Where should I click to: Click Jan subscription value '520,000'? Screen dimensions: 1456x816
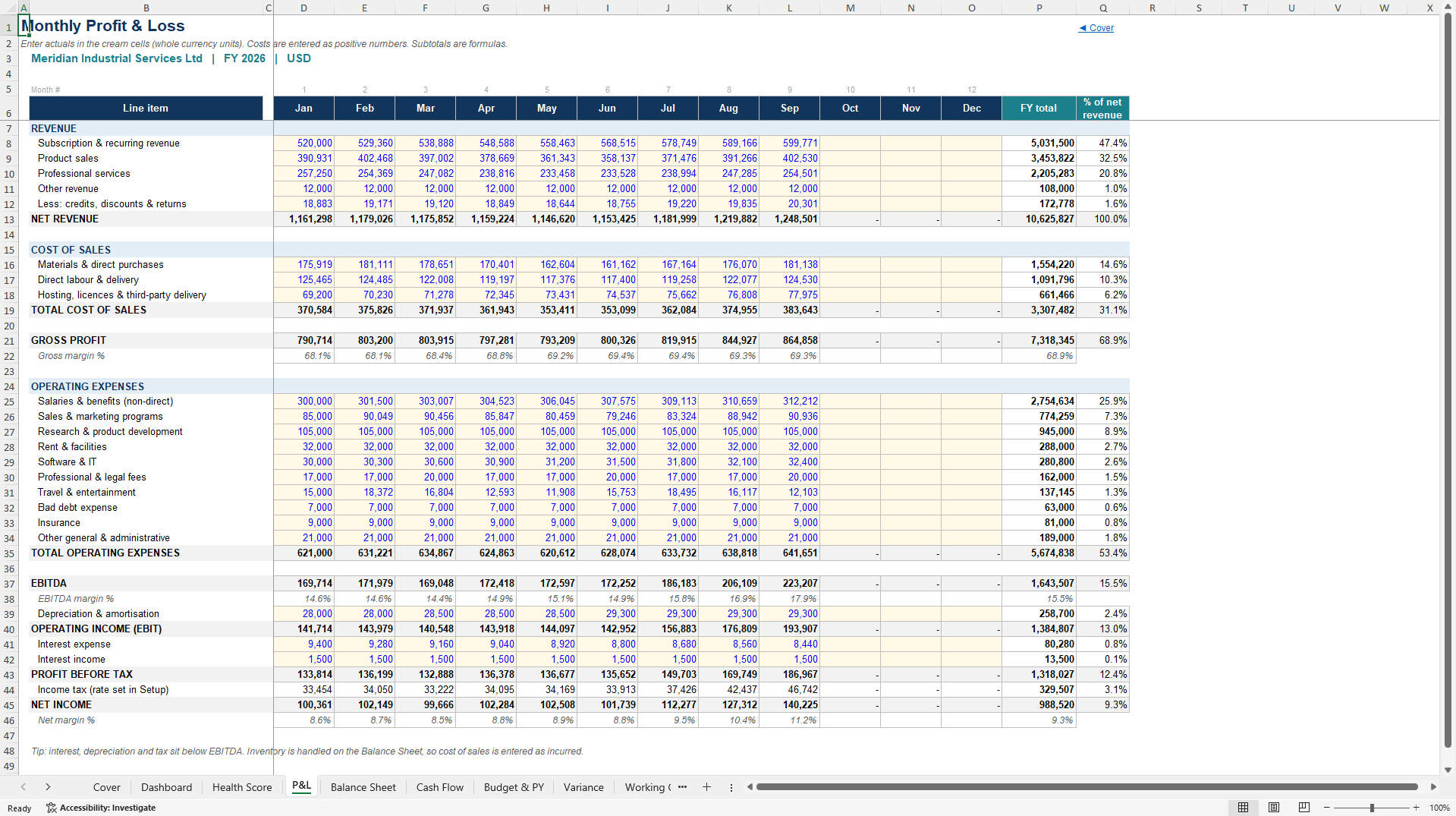point(303,143)
